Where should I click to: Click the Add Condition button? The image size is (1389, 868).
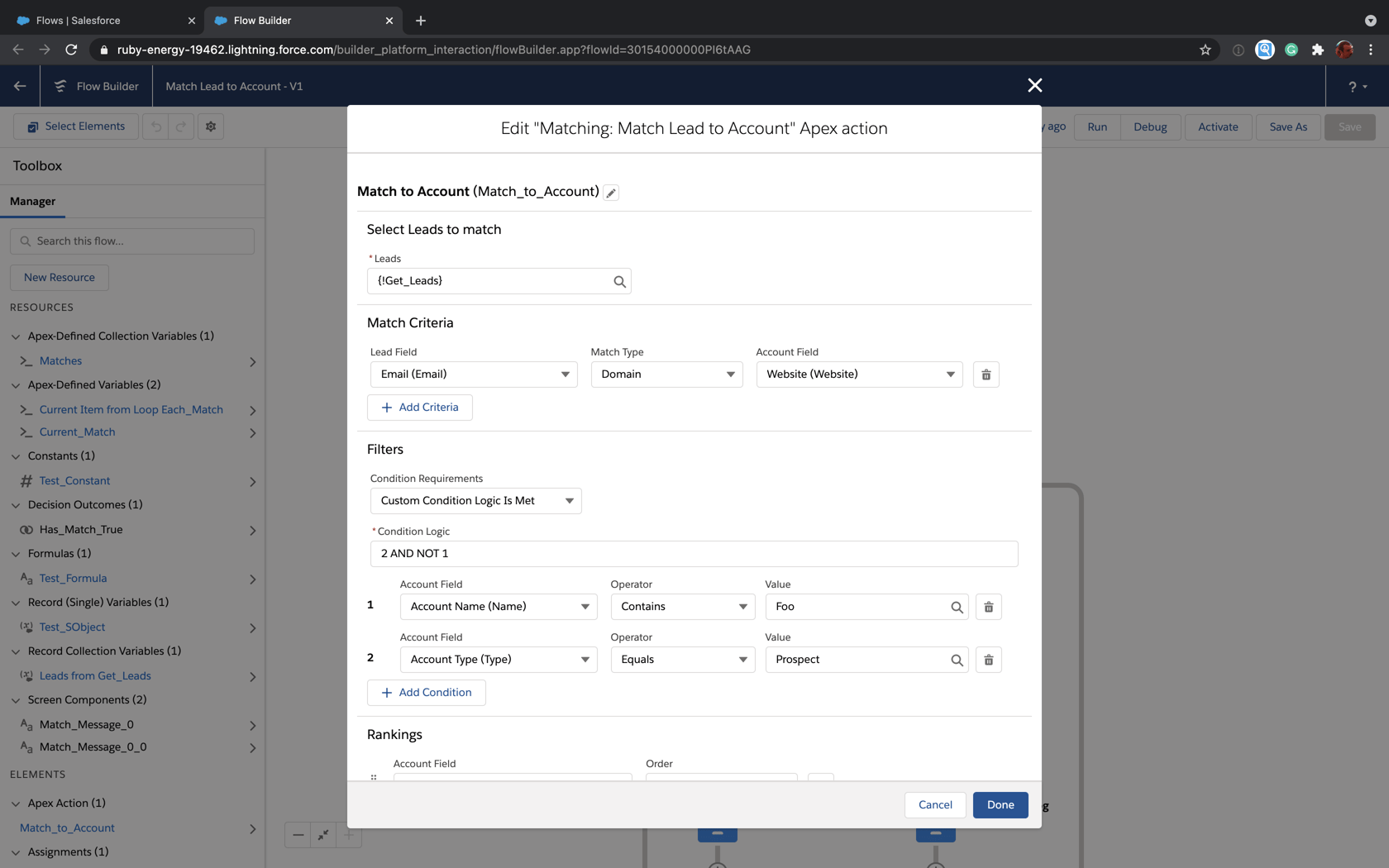pos(426,692)
